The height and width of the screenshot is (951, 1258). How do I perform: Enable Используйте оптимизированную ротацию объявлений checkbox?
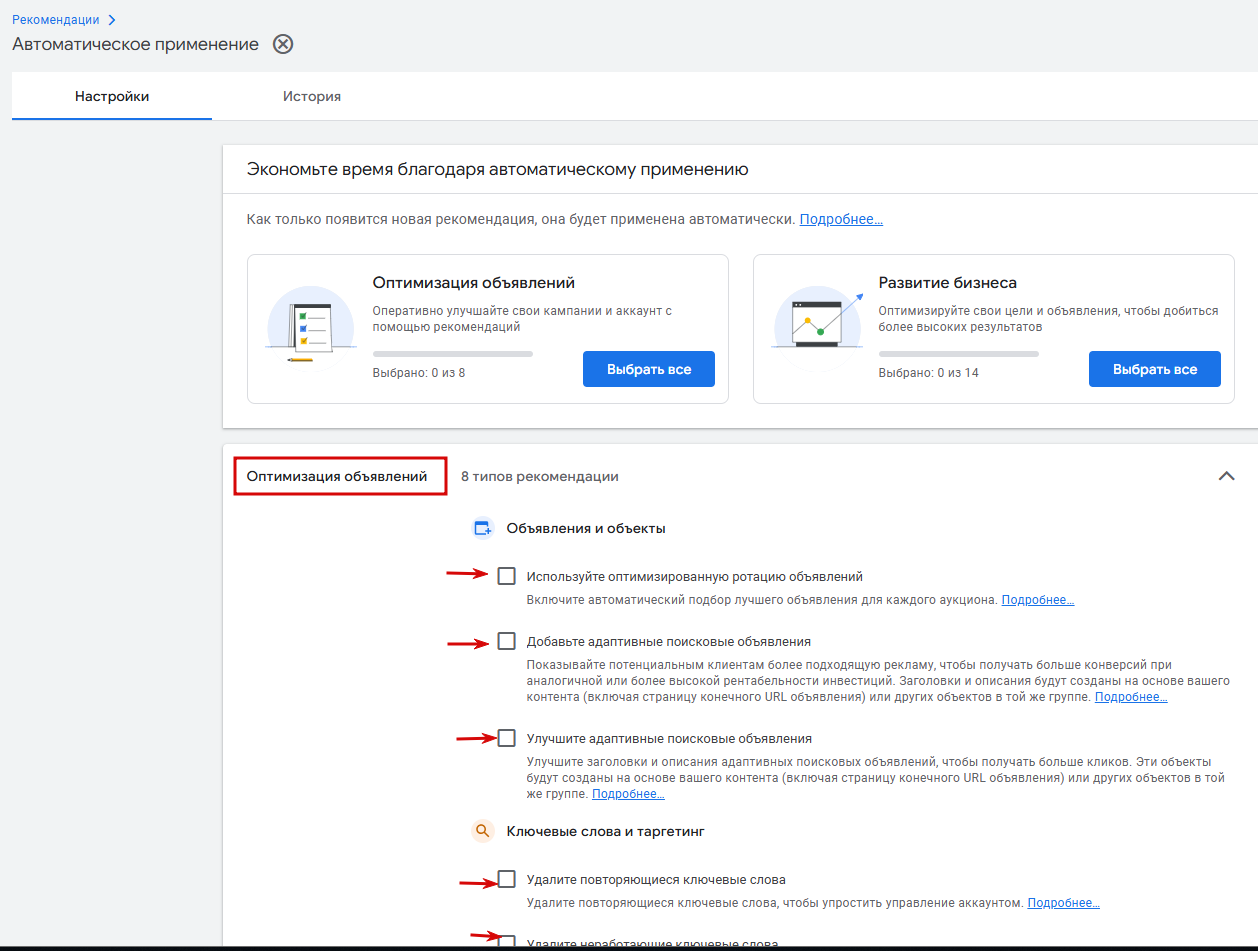[507, 576]
